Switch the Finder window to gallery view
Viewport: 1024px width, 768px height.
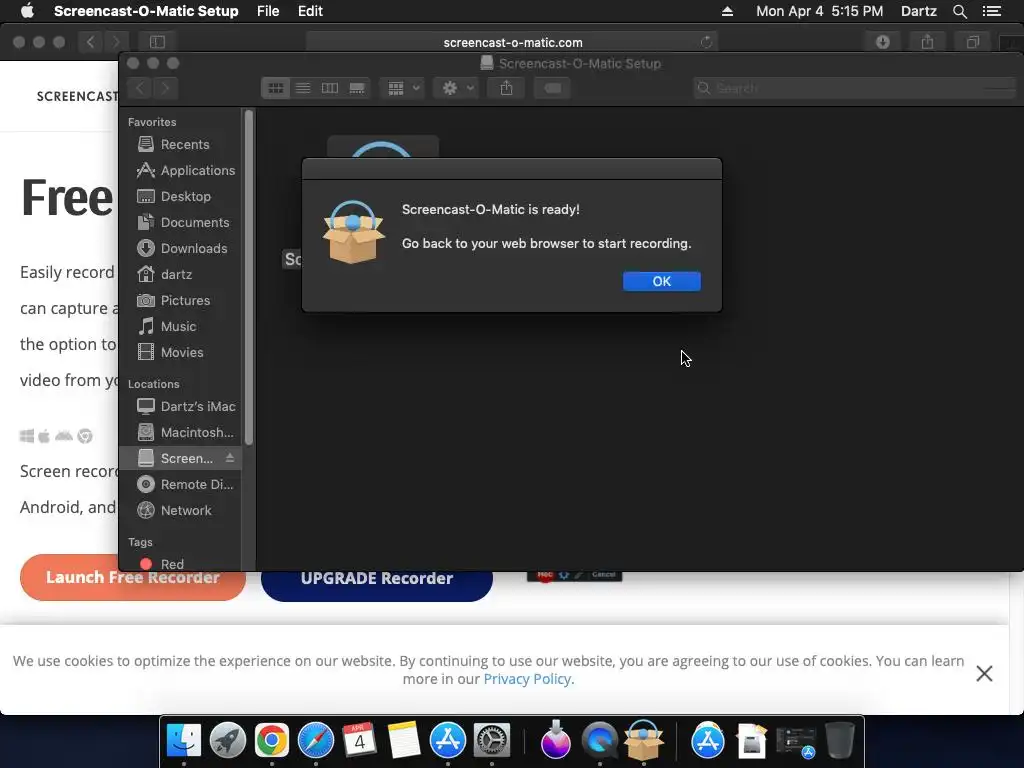[357, 88]
